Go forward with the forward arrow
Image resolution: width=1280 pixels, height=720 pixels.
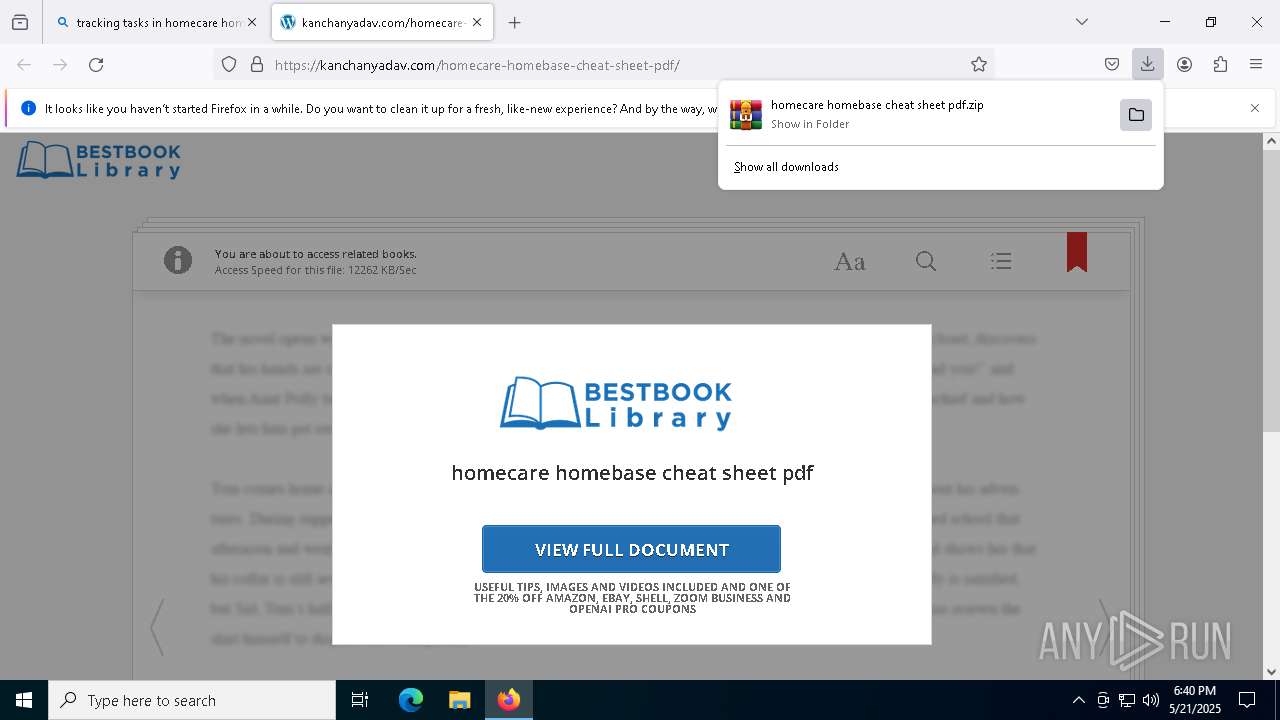[x=60, y=65]
